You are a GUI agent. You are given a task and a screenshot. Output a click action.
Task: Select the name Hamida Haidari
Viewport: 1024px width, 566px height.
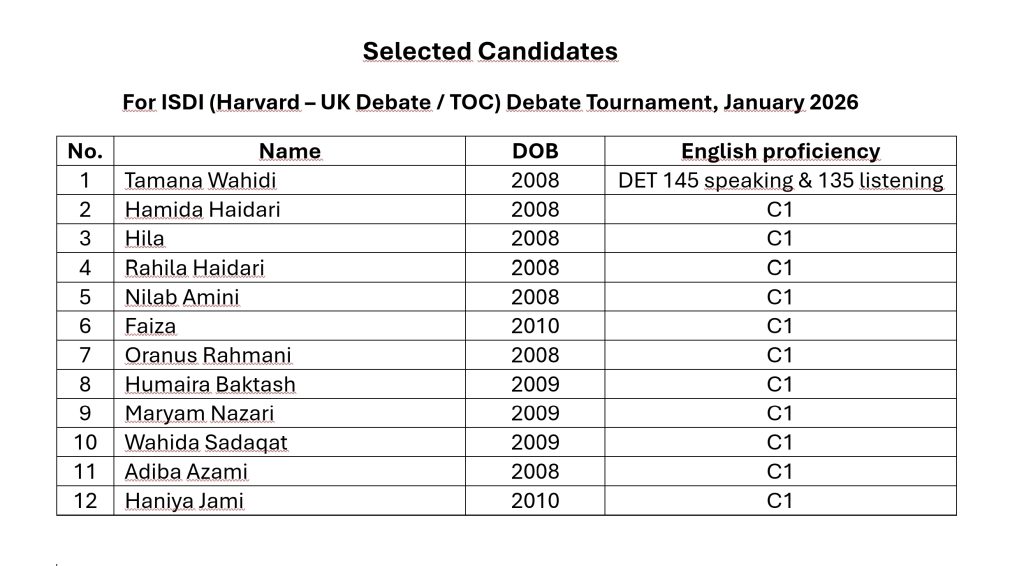(202, 210)
